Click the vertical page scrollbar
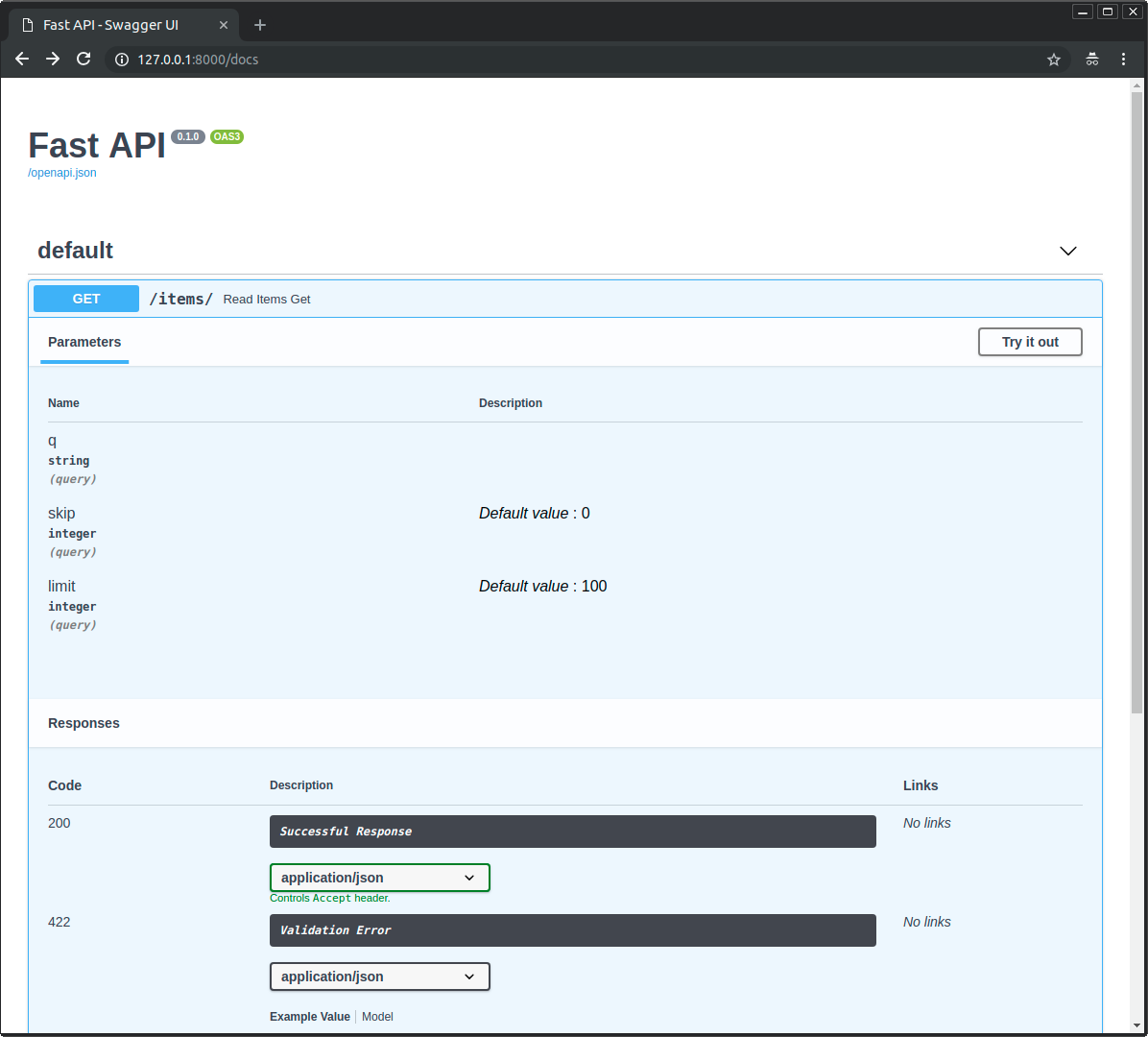Viewport: 1148px width, 1037px height. pyautogui.click(x=1136, y=403)
